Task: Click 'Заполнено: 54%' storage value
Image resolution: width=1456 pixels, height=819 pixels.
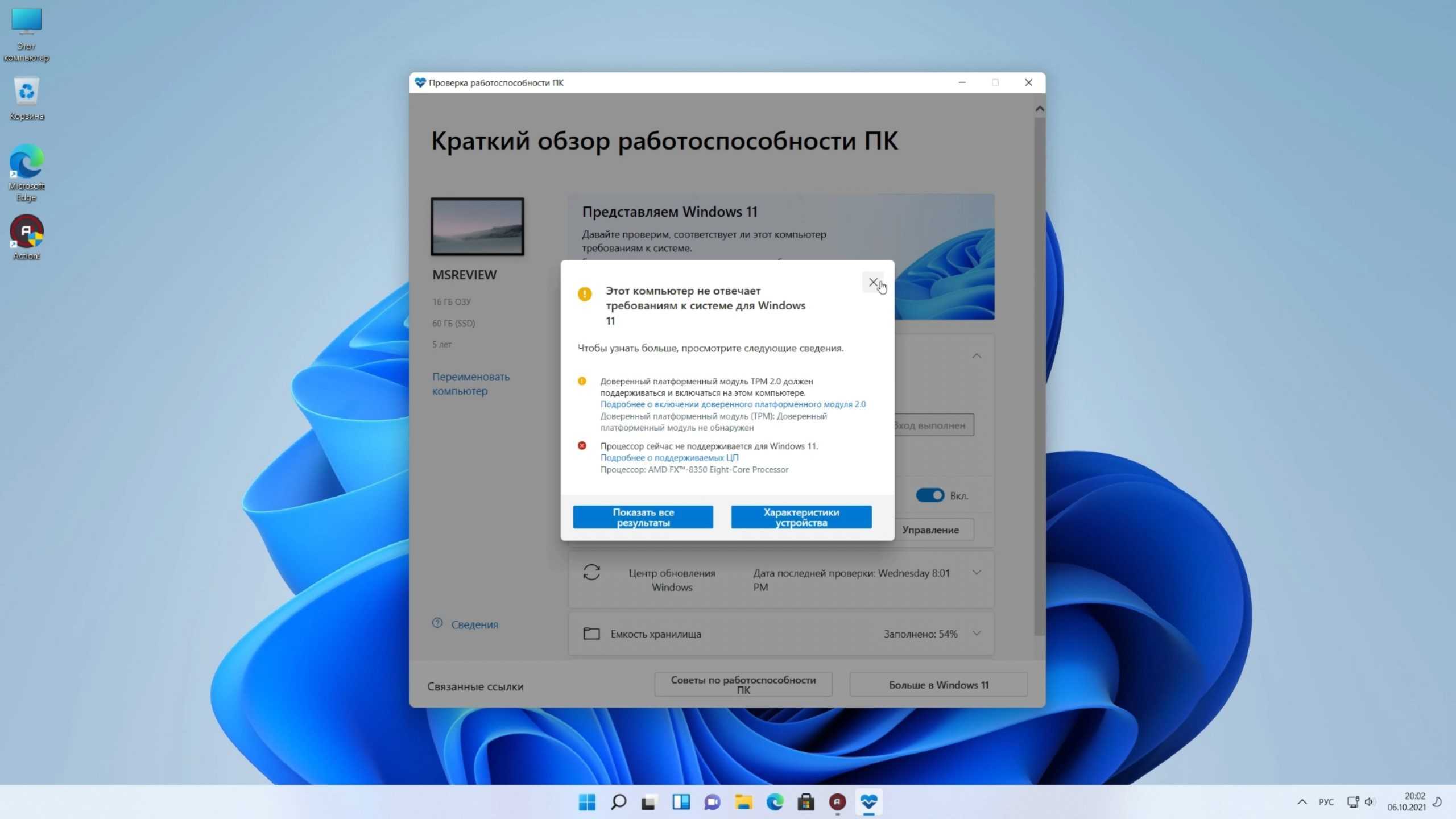Action: [x=920, y=634]
